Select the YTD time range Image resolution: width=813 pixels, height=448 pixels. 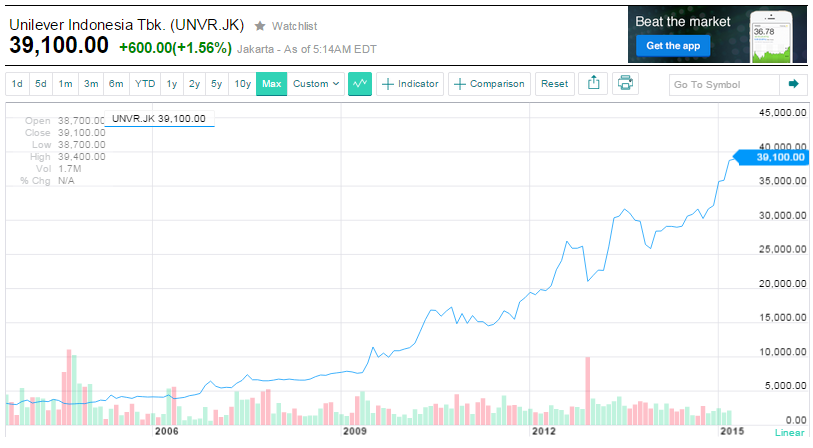(x=145, y=83)
